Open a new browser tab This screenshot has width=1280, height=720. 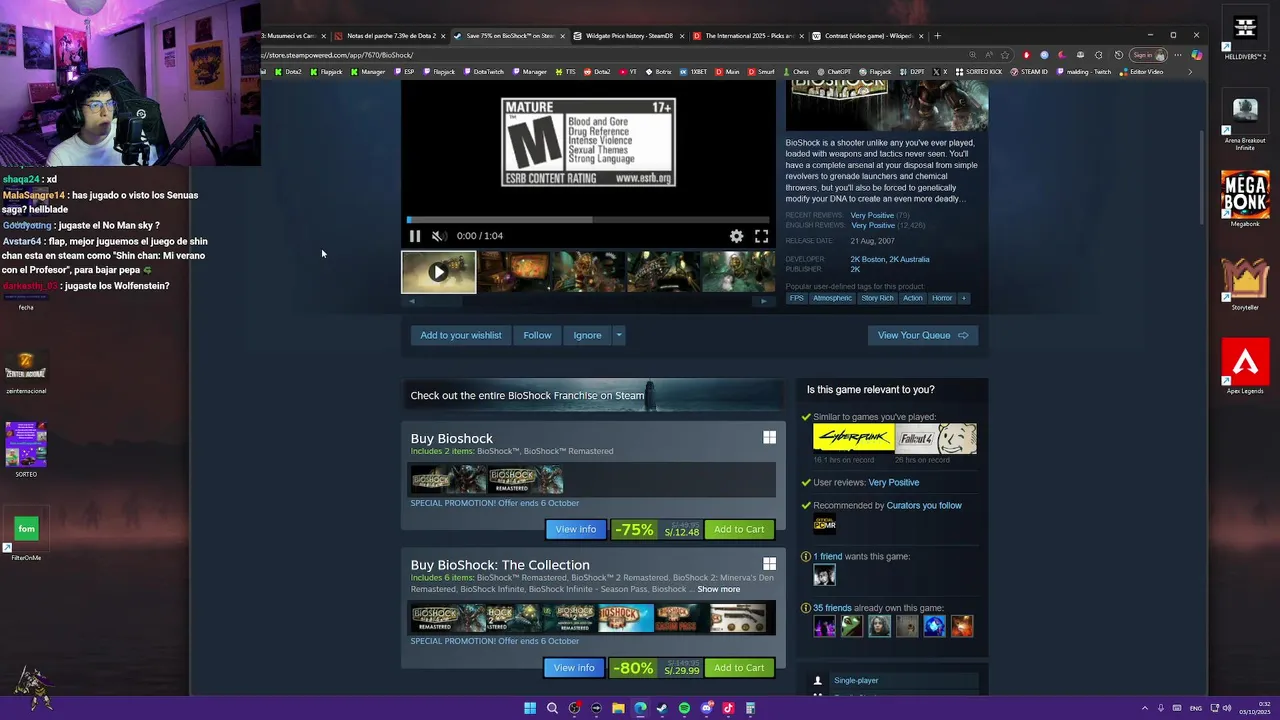point(937,36)
